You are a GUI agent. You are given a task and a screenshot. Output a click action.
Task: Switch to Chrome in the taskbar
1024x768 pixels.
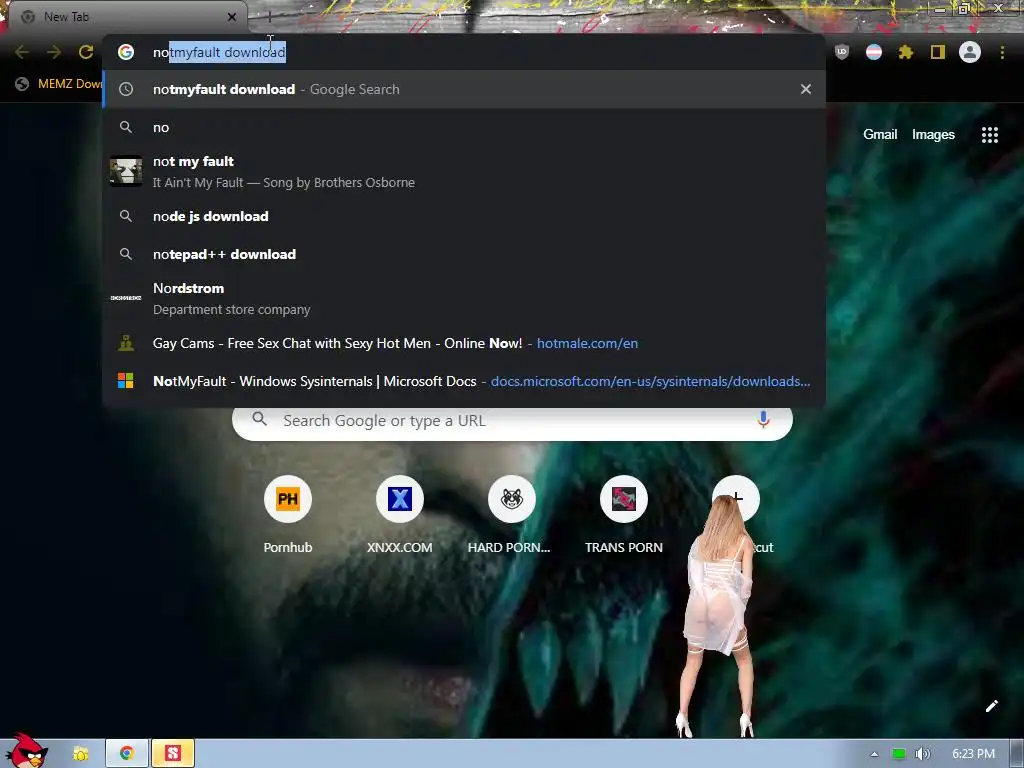[127, 754]
